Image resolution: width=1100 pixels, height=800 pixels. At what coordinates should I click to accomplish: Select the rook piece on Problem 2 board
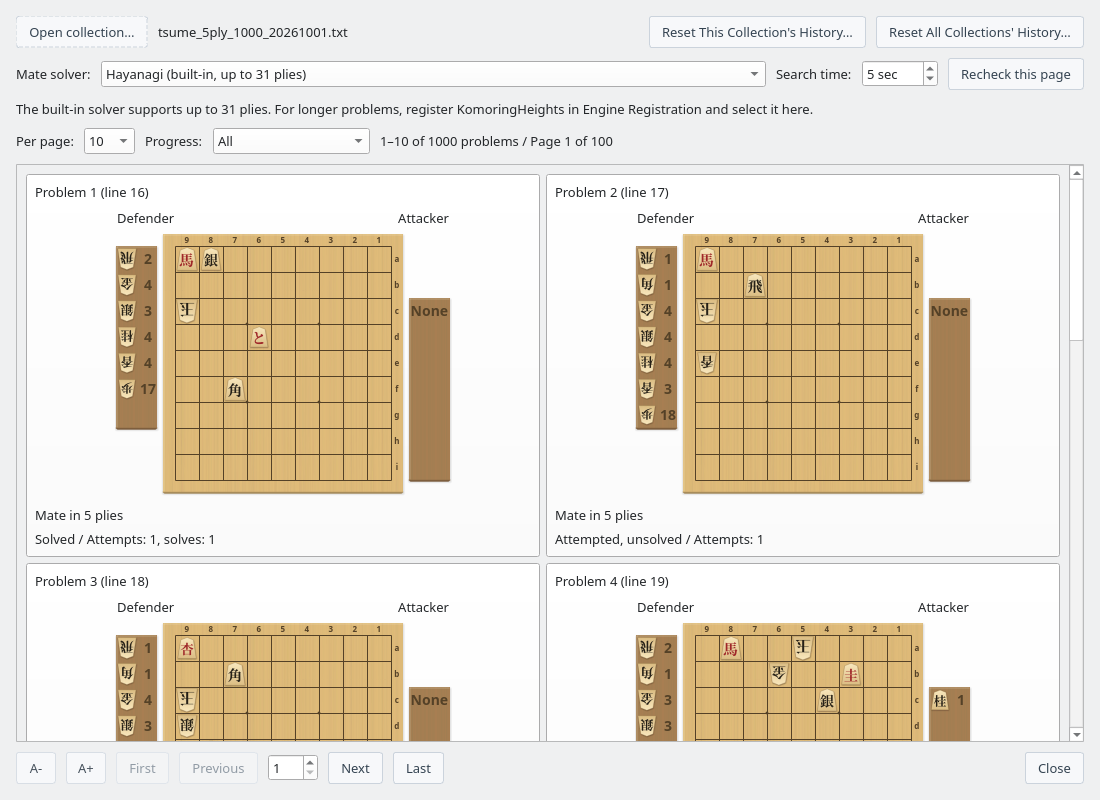[755, 285]
